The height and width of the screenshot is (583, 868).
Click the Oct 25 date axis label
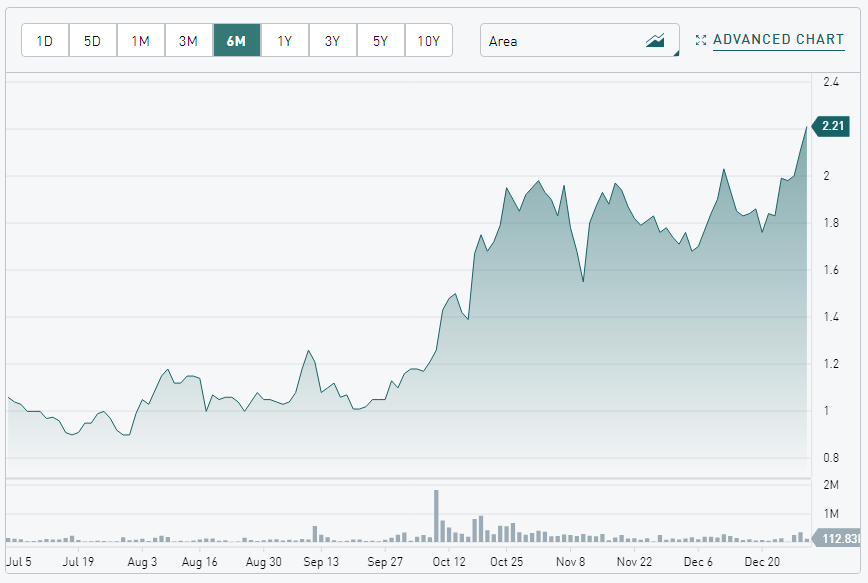tap(507, 561)
